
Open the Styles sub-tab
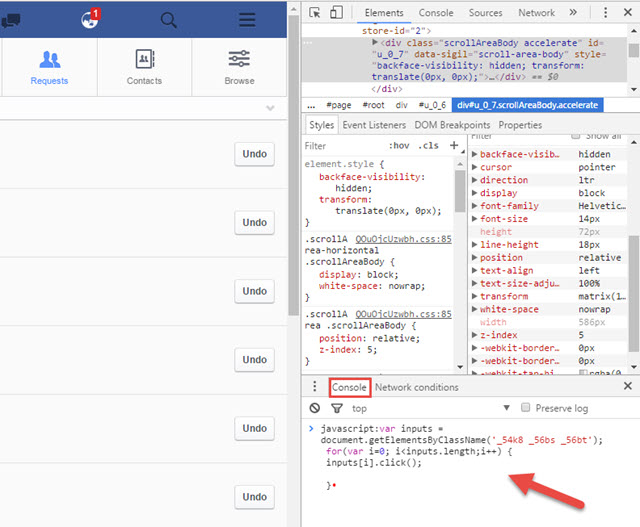321,125
